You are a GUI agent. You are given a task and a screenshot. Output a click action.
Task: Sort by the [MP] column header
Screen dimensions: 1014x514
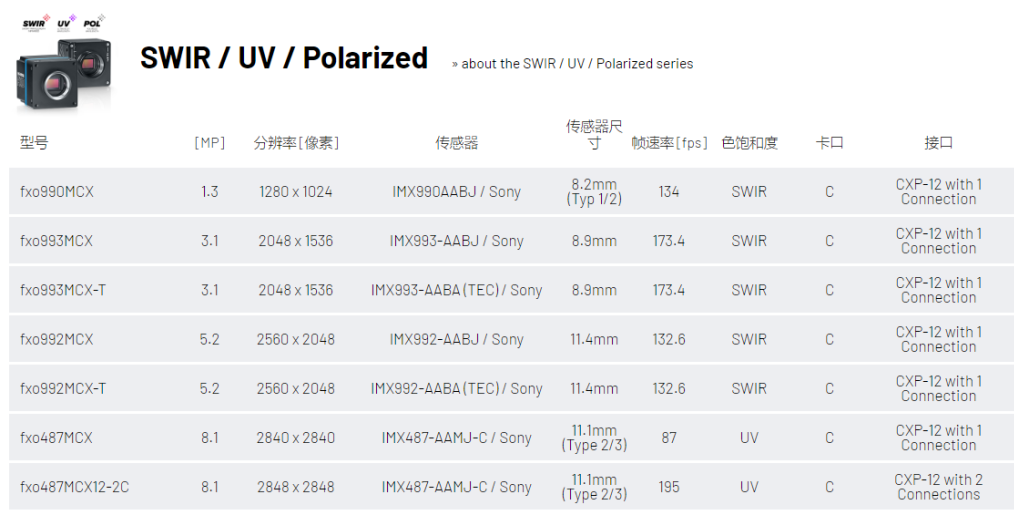[x=210, y=143]
